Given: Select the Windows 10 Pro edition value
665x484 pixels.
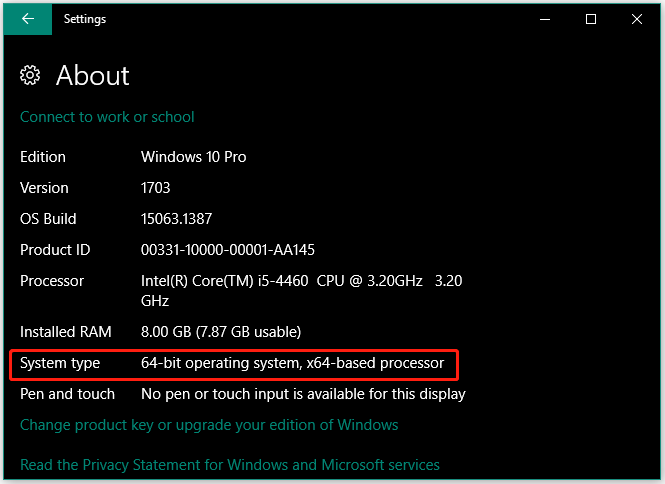Looking at the screenshot, I should click(x=193, y=157).
